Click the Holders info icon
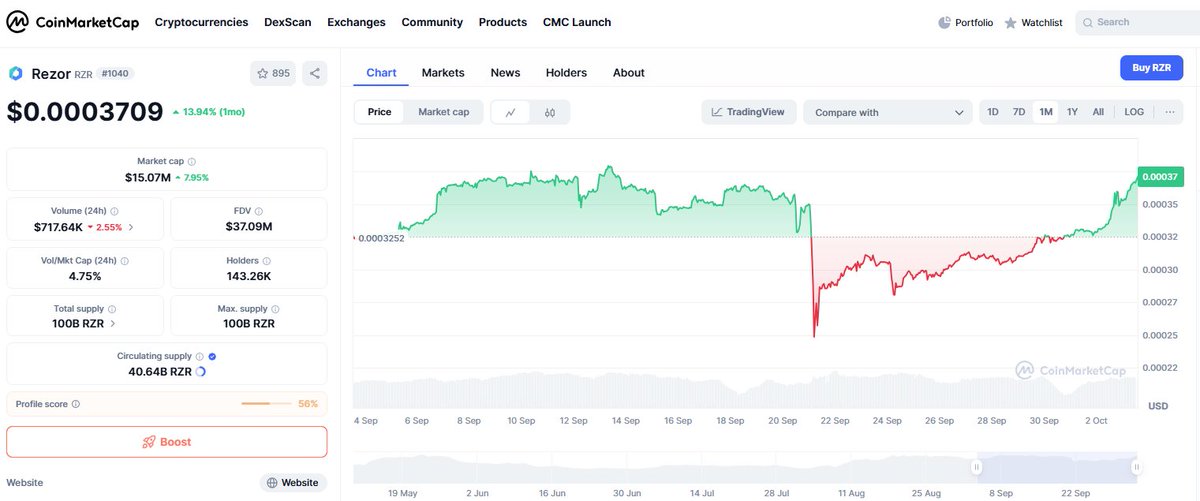 pyautogui.click(x=267, y=260)
